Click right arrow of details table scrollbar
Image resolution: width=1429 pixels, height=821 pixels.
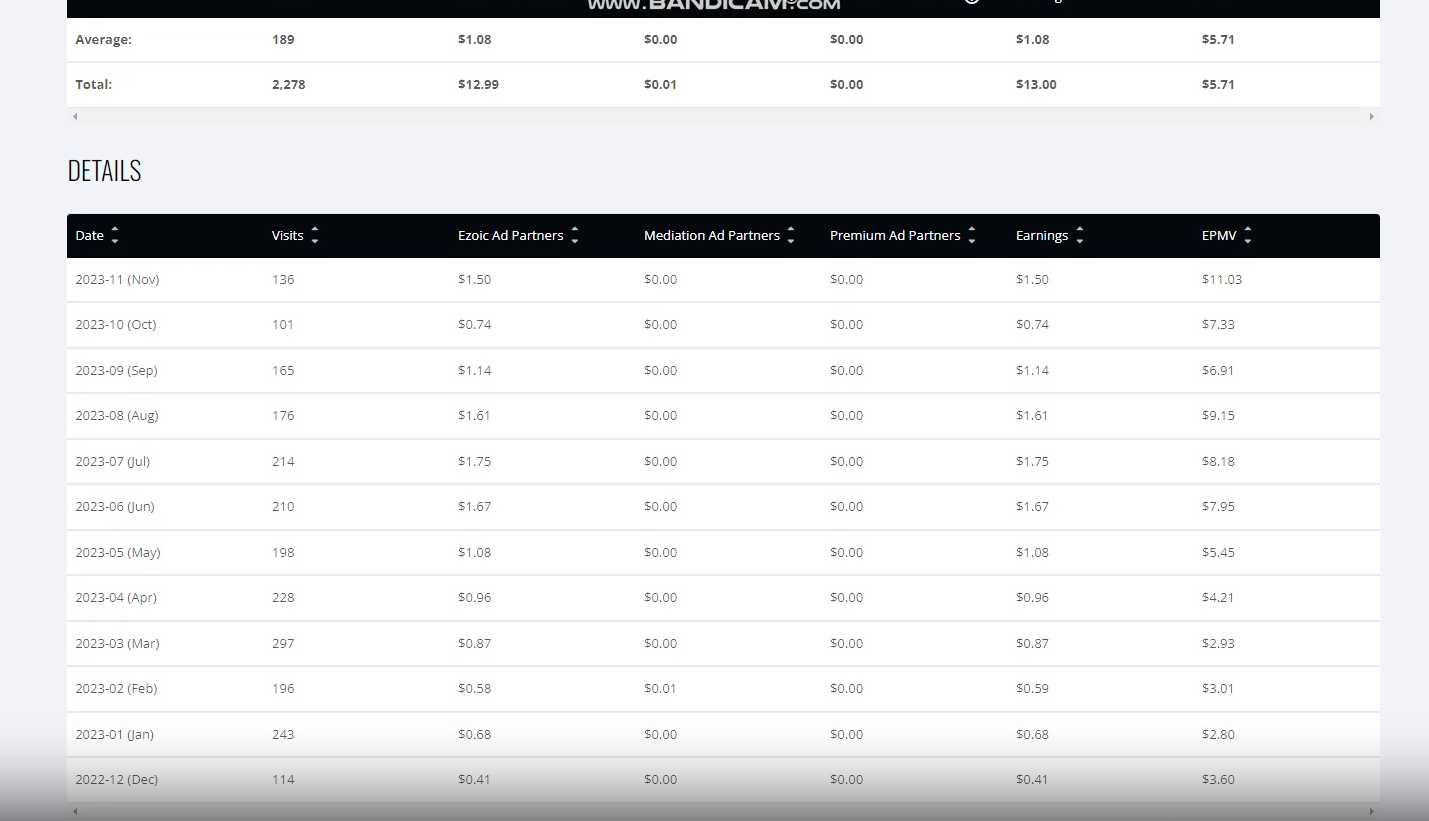[x=1372, y=811]
